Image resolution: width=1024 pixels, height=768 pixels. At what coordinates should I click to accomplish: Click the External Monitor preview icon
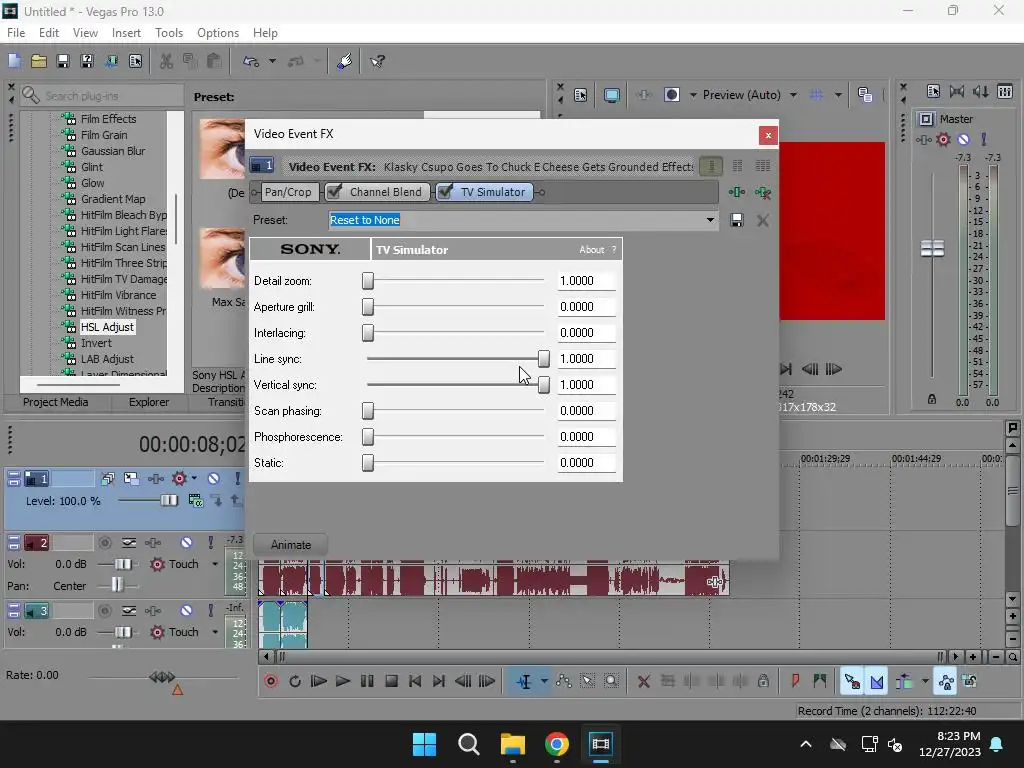611,95
